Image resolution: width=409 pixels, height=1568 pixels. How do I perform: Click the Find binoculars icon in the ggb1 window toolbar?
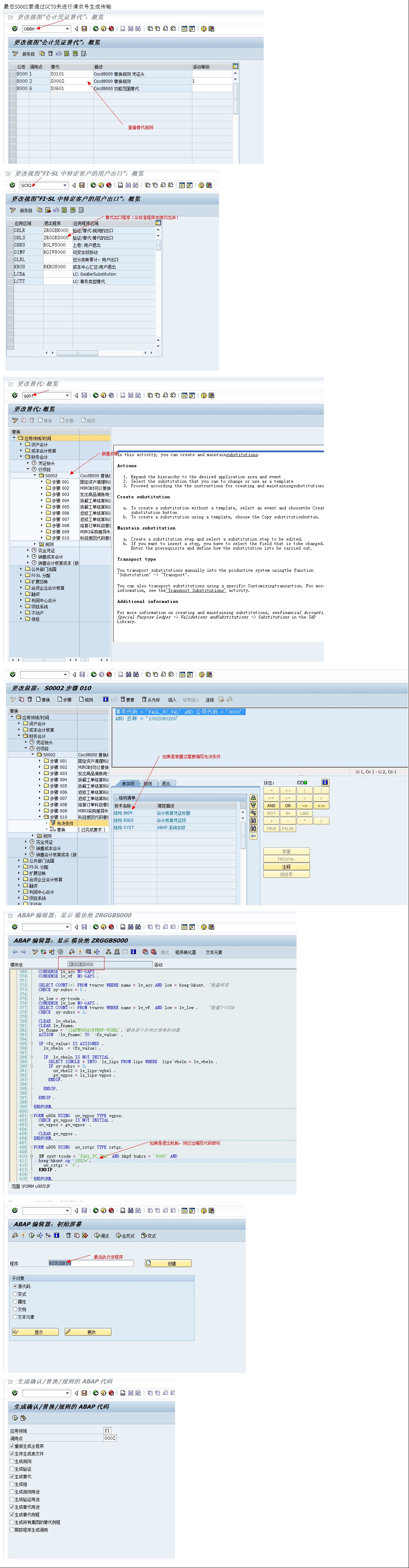point(130,396)
